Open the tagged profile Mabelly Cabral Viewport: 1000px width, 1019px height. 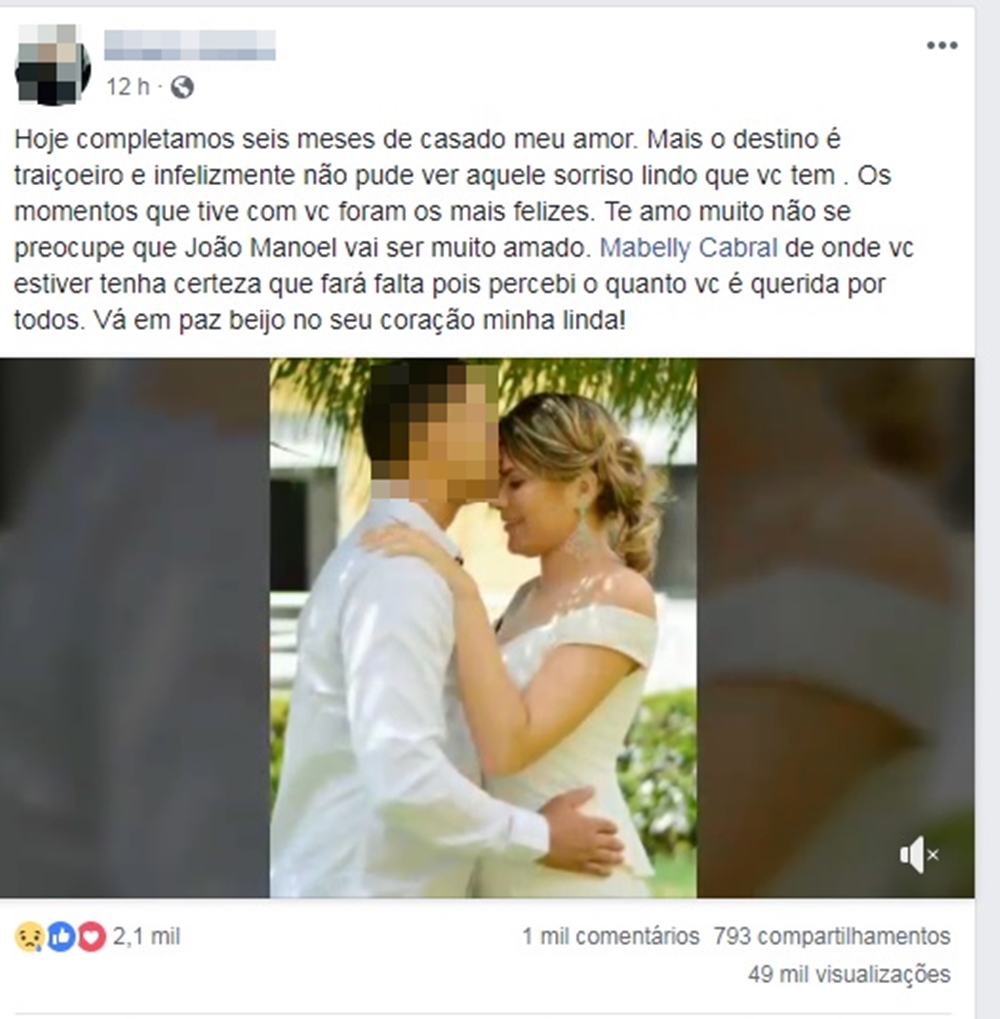[688, 248]
